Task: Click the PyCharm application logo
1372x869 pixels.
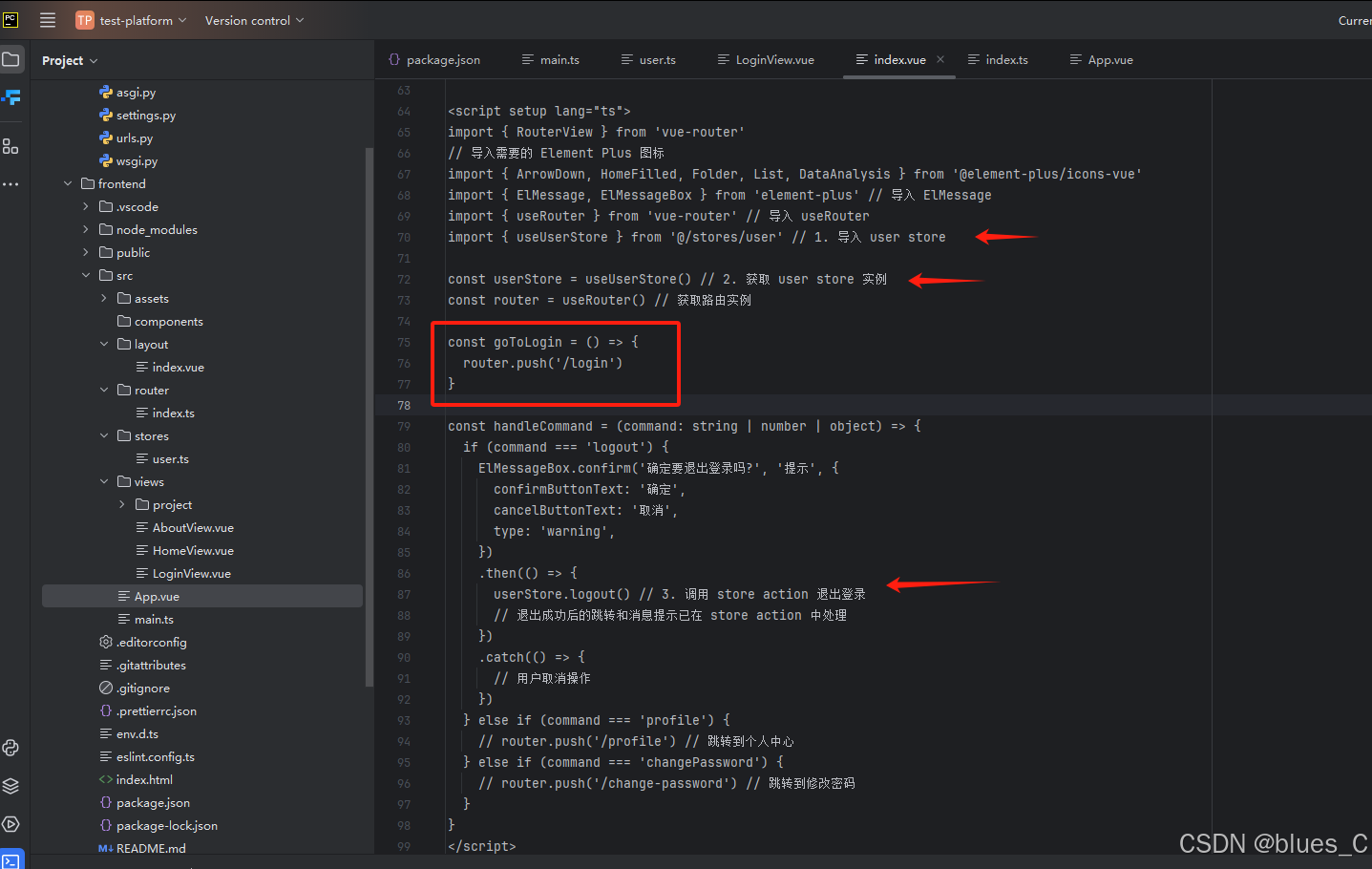Action: click(11, 20)
